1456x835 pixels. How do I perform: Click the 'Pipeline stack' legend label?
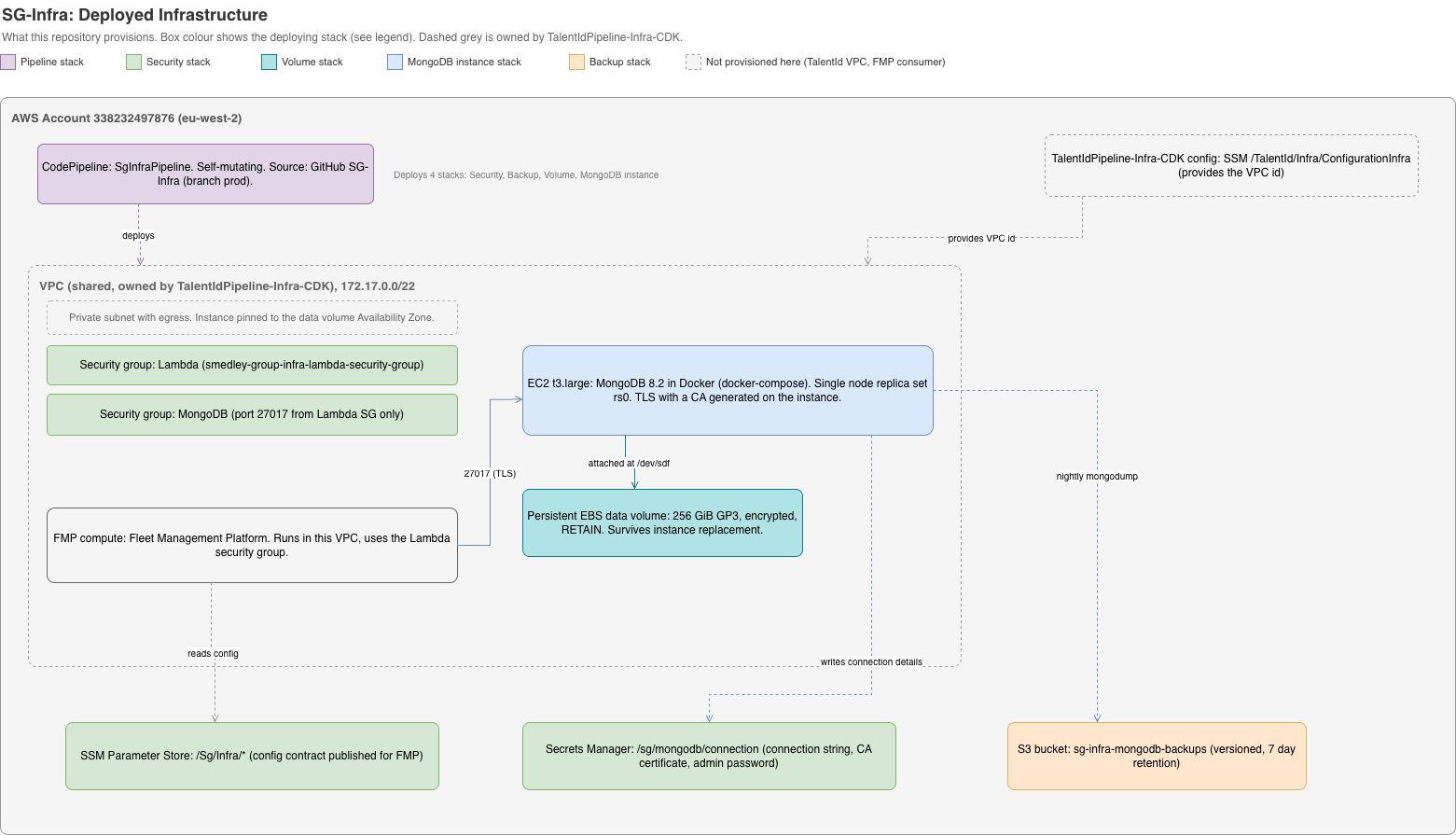(x=52, y=63)
